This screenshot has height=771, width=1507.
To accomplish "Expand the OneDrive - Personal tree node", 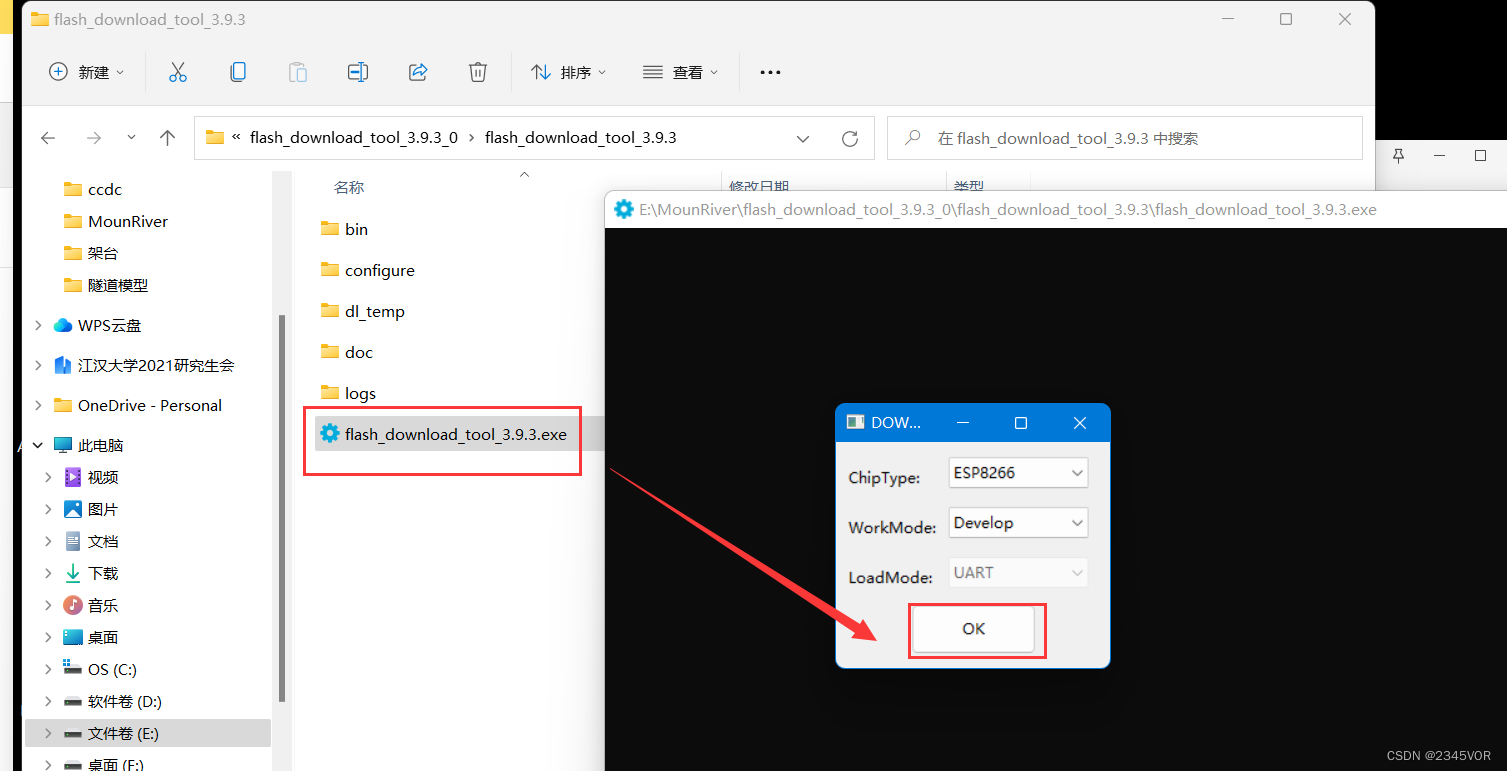I will tap(38, 405).
